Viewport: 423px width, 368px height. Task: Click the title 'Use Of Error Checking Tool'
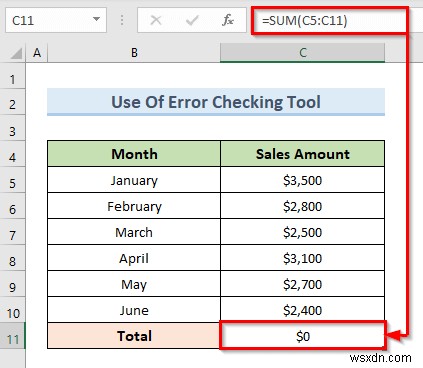tap(216, 102)
